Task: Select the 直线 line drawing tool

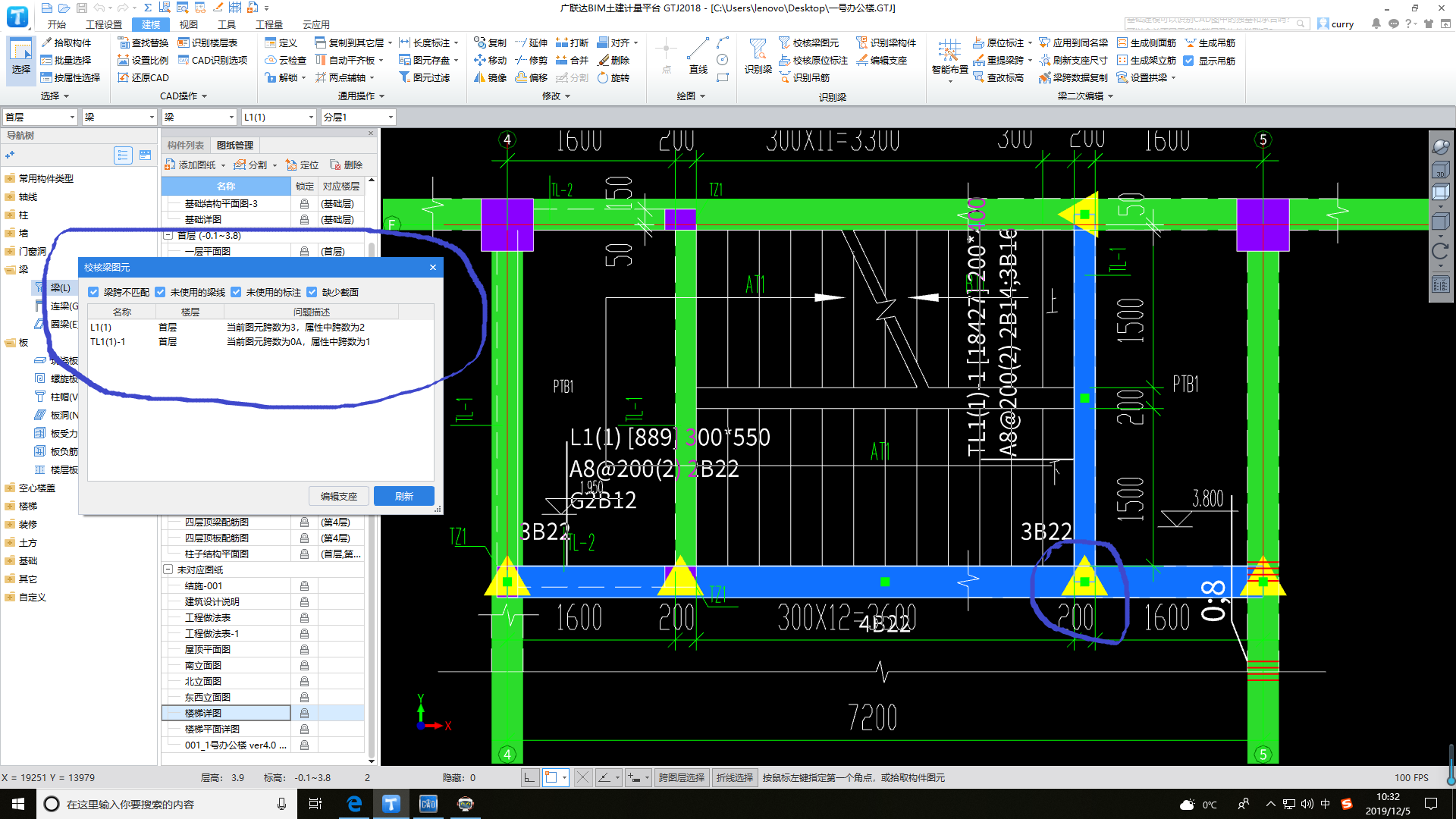Action: click(x=698, y=56)
